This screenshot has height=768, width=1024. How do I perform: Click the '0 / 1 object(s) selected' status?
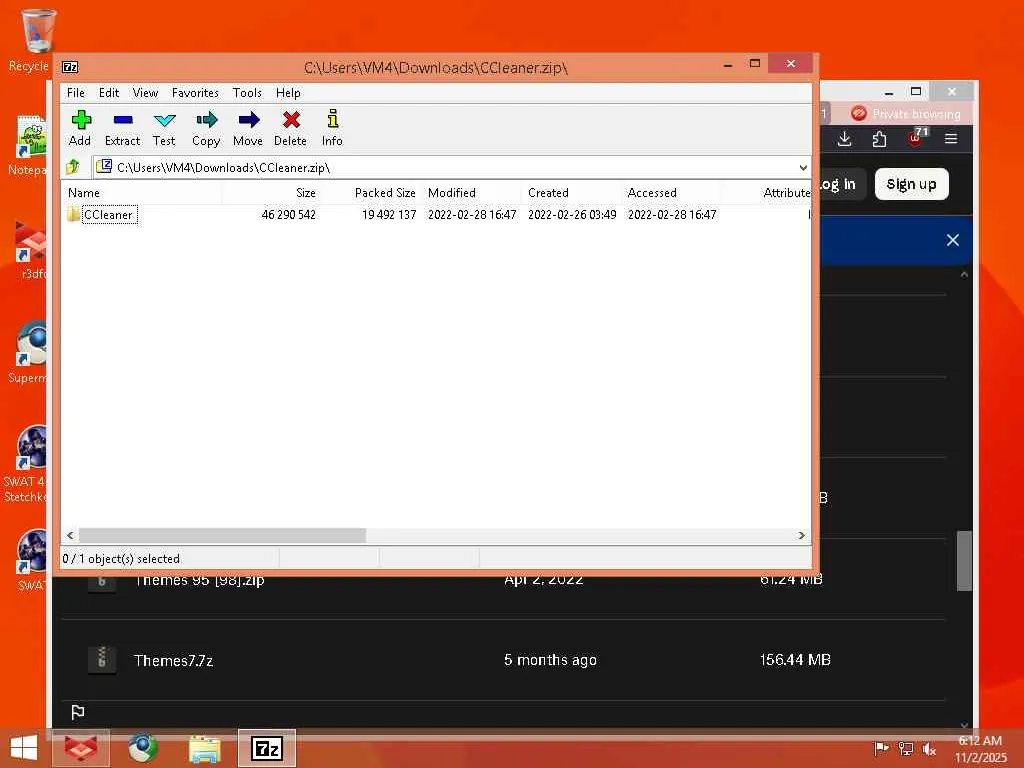point(121,559)
